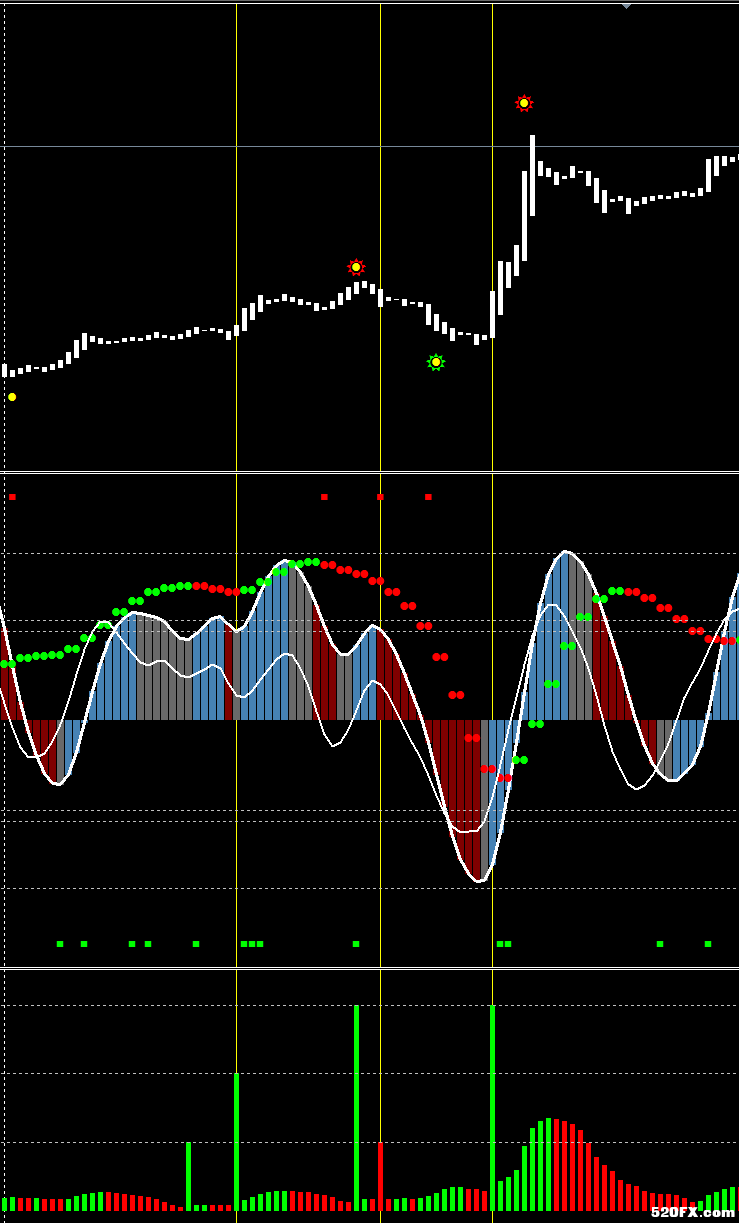Click the short isolated green spike before the first yellow line

[x=188, y=1176]
